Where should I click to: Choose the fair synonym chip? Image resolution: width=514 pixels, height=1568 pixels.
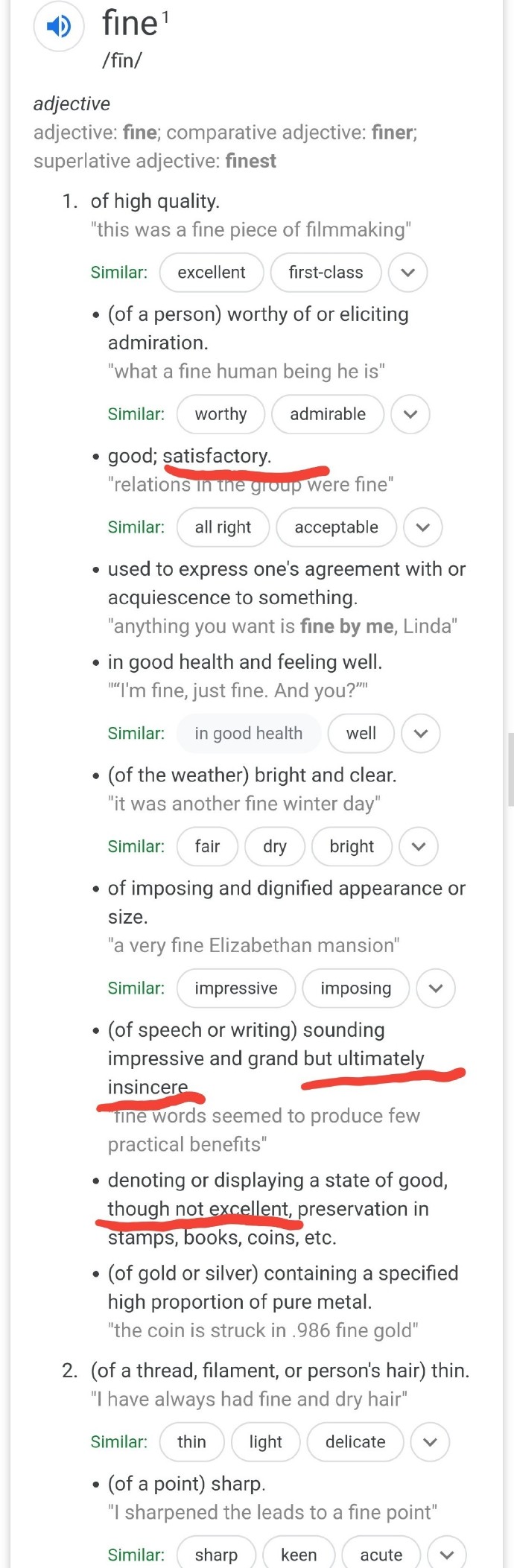tap(208, 847)
